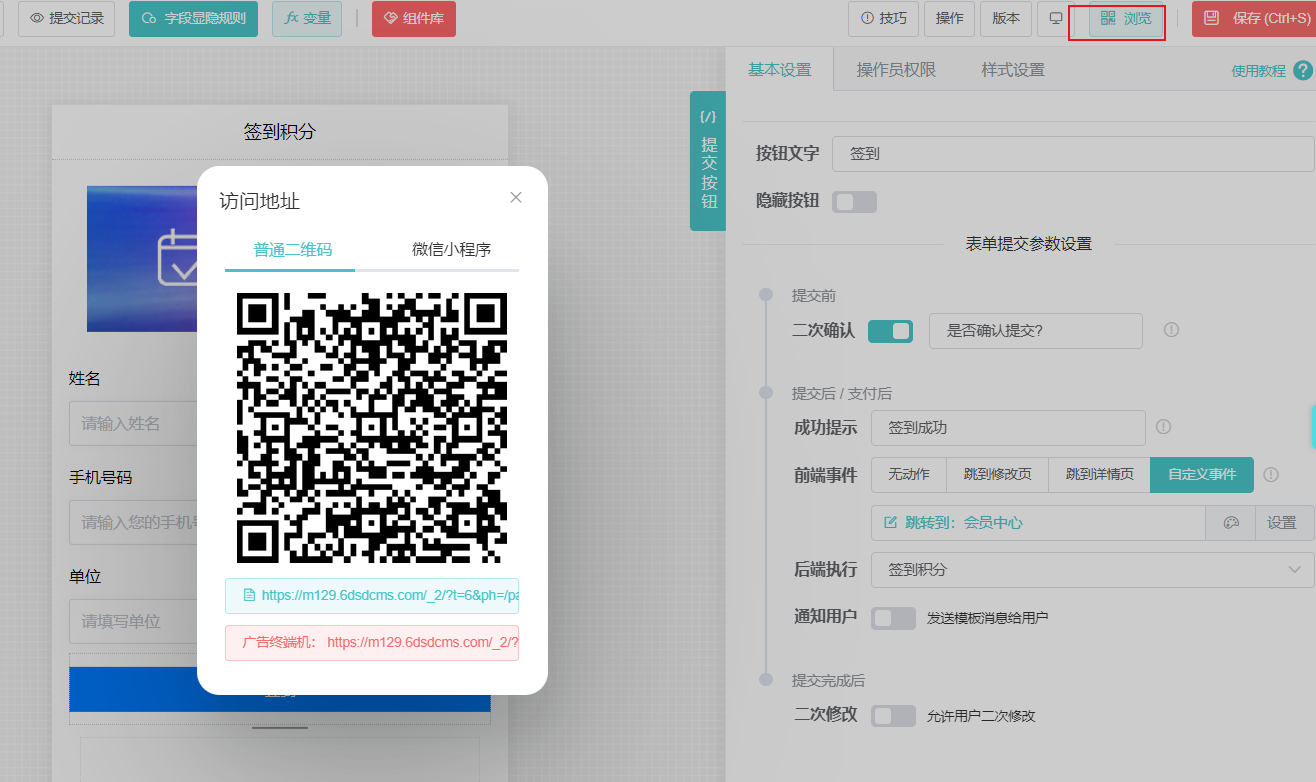
Task: Click the teal https://m129.6dsdcms.com URL link
Action: [x=372, y=595]
